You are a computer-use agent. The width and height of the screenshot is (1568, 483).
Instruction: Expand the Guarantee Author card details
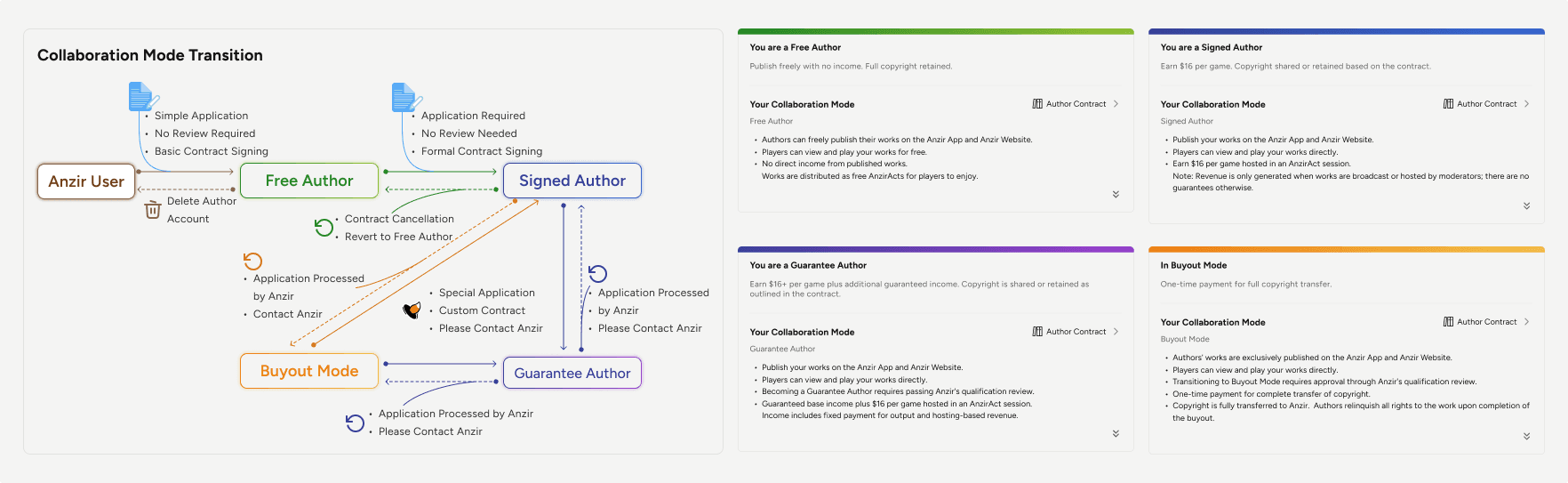click(x=1116, y=433)
